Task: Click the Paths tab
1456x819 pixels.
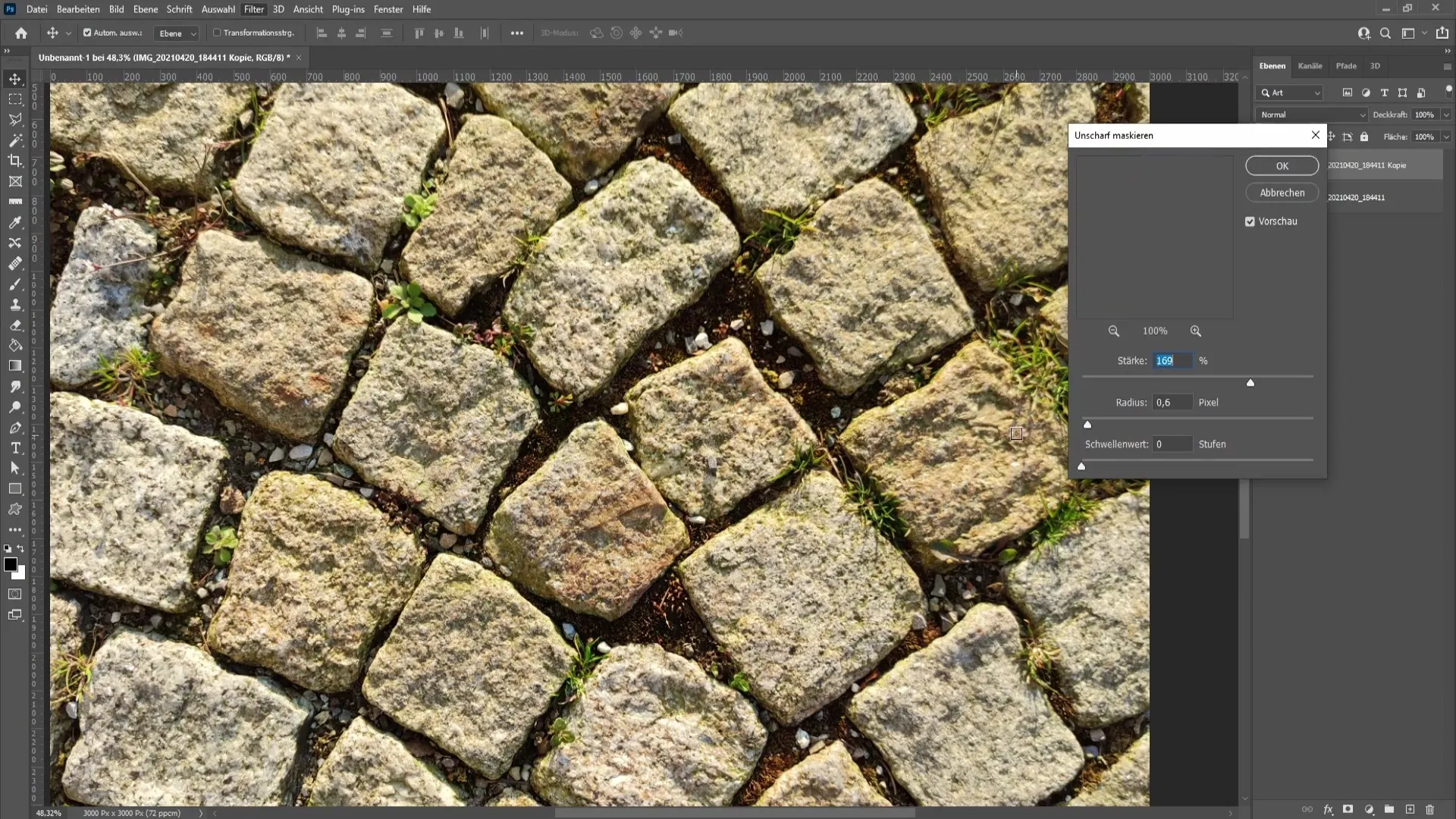Action: pos(1348,65)
